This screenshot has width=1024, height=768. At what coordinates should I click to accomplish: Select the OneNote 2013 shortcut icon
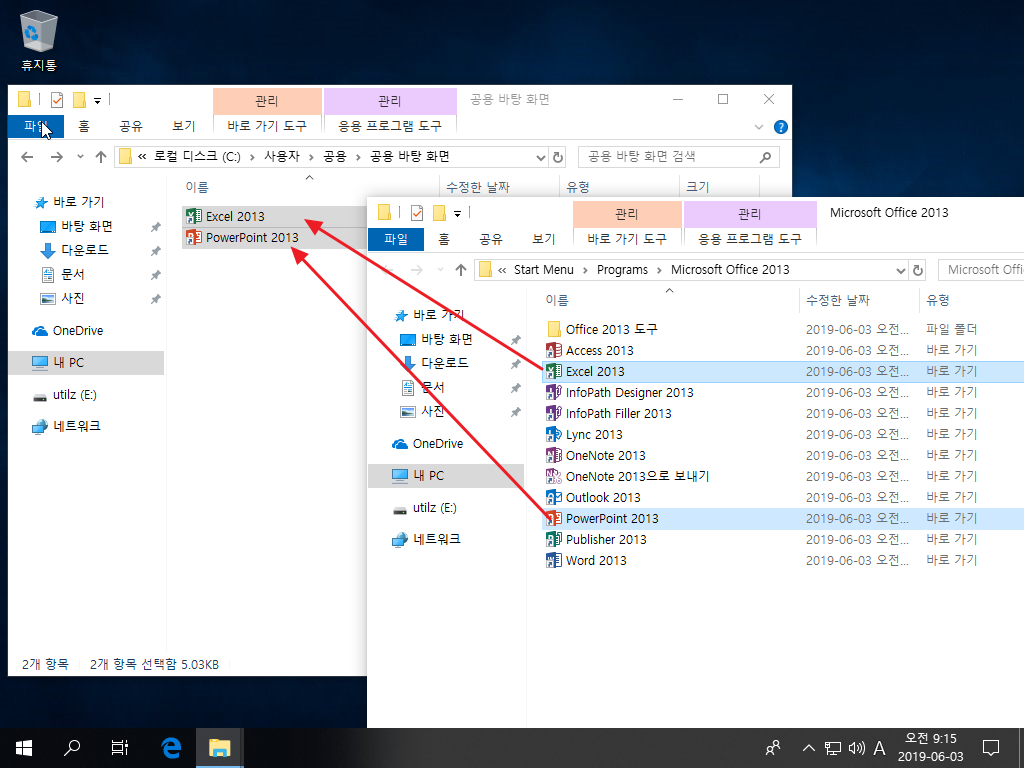pyautogui.click(x=554, y=455)
